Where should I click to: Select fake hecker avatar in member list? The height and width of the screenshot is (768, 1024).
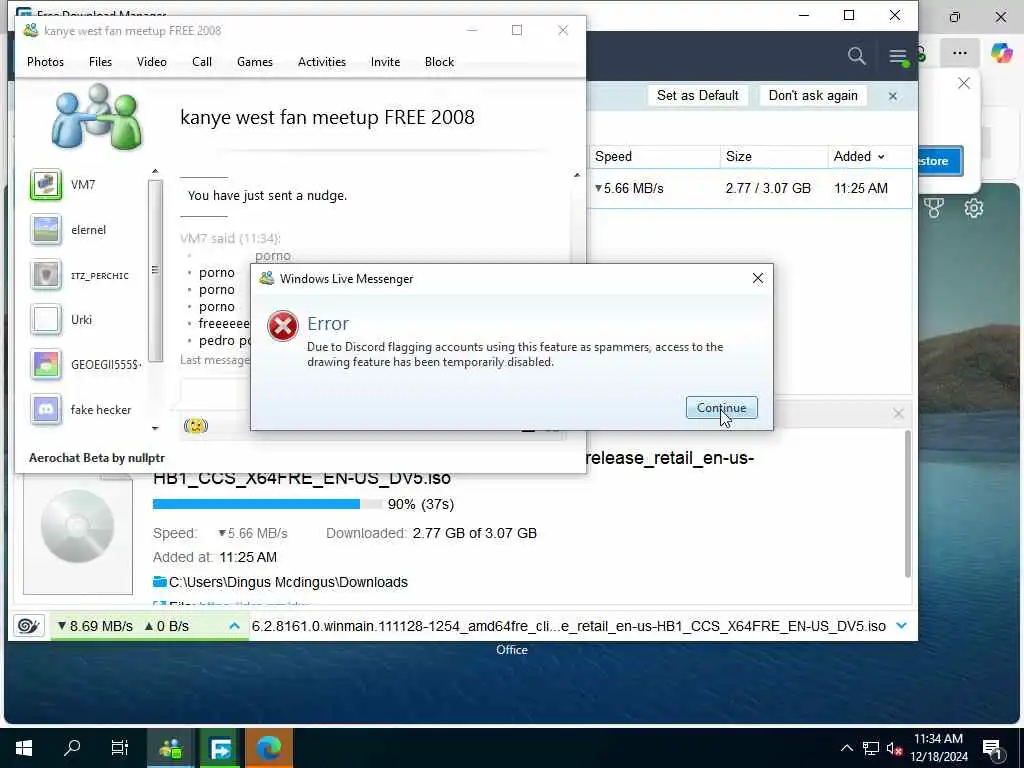[46, 409]
